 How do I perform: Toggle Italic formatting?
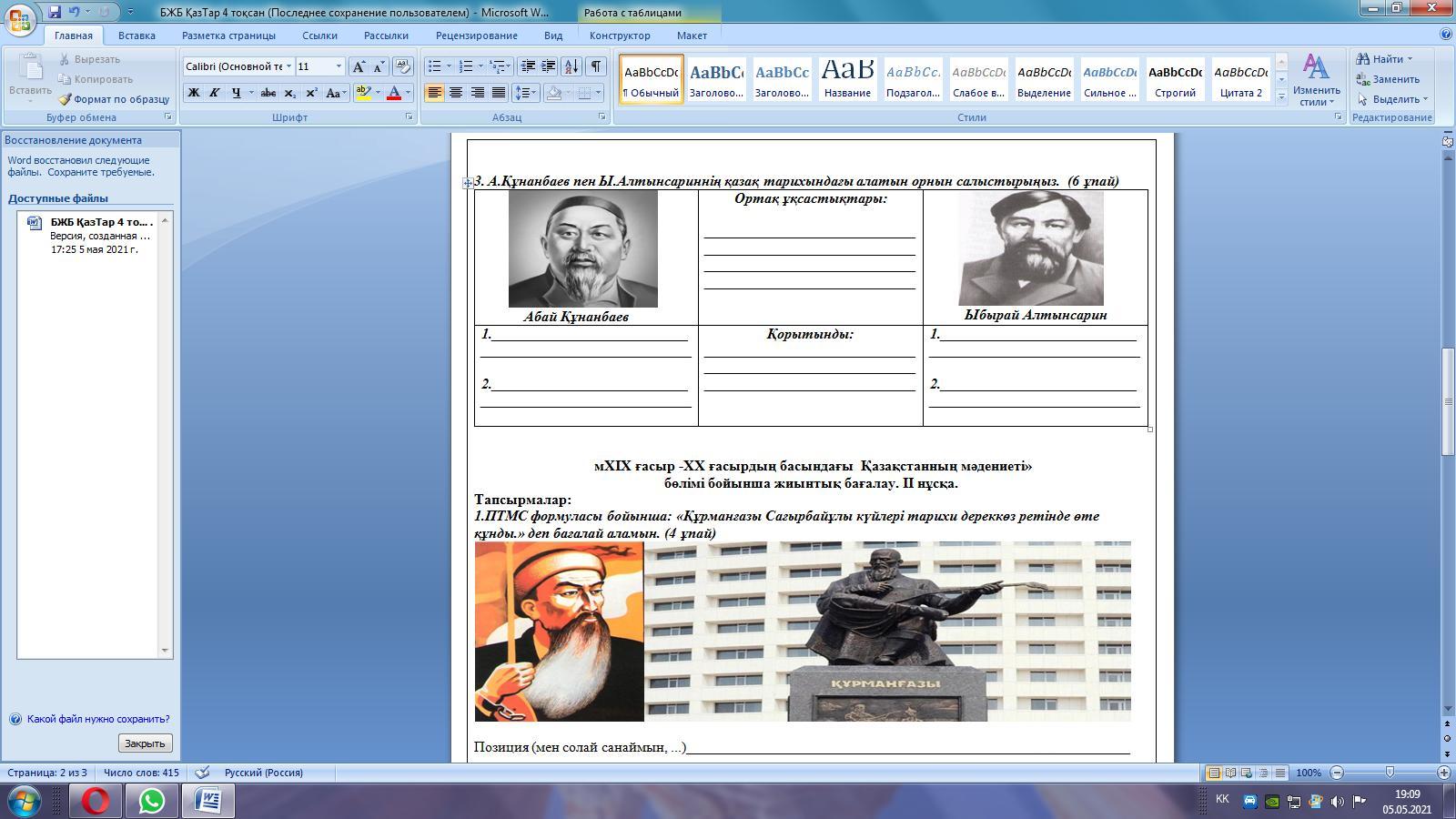tap(215, 93)
